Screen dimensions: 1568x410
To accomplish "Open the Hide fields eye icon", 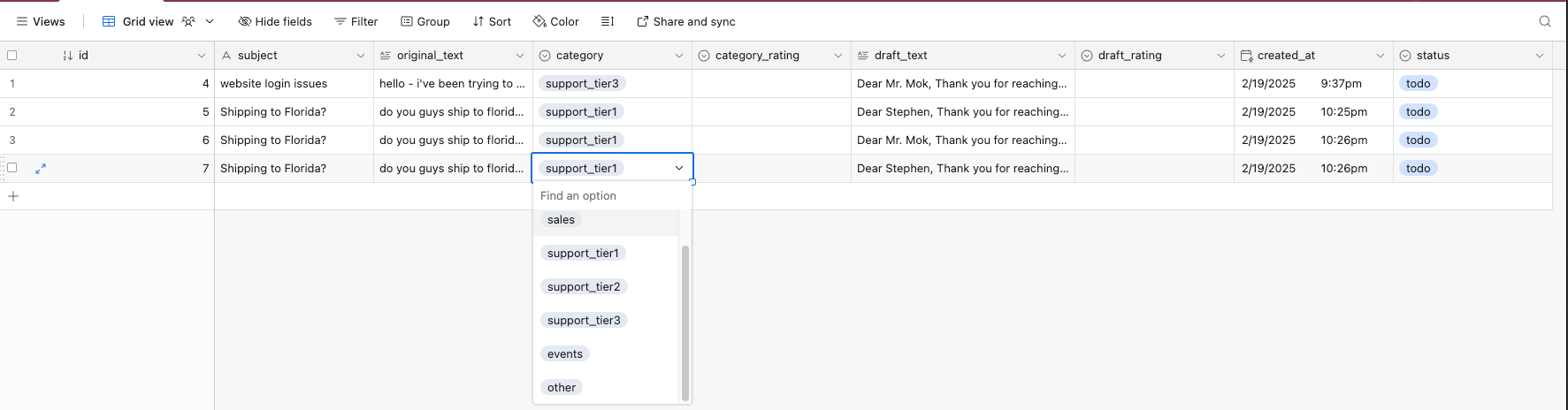I will pyautogui.click(x=245, y=21).
